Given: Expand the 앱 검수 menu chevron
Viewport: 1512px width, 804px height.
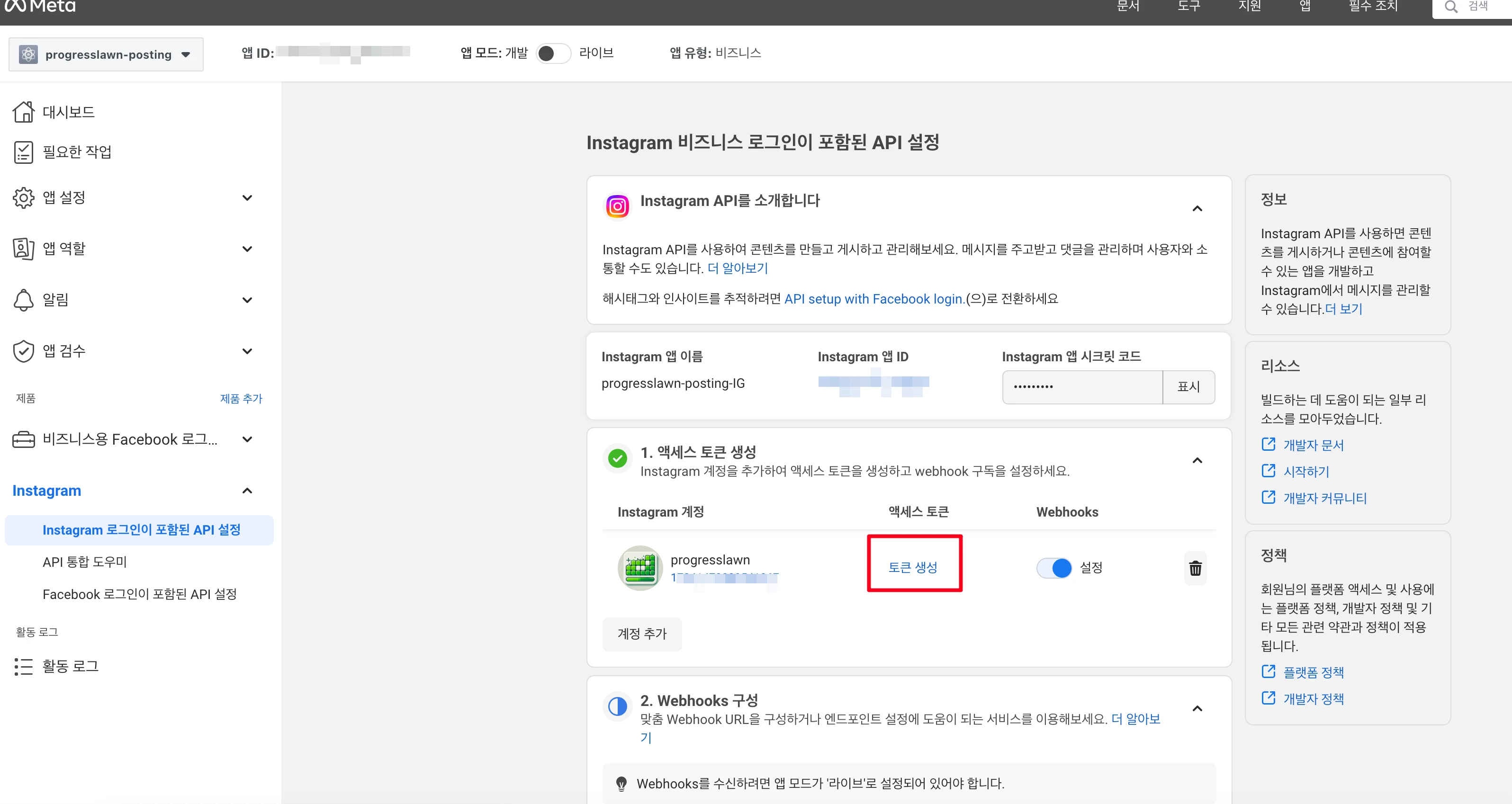Looking at the screenshot, I should [247, 351].
